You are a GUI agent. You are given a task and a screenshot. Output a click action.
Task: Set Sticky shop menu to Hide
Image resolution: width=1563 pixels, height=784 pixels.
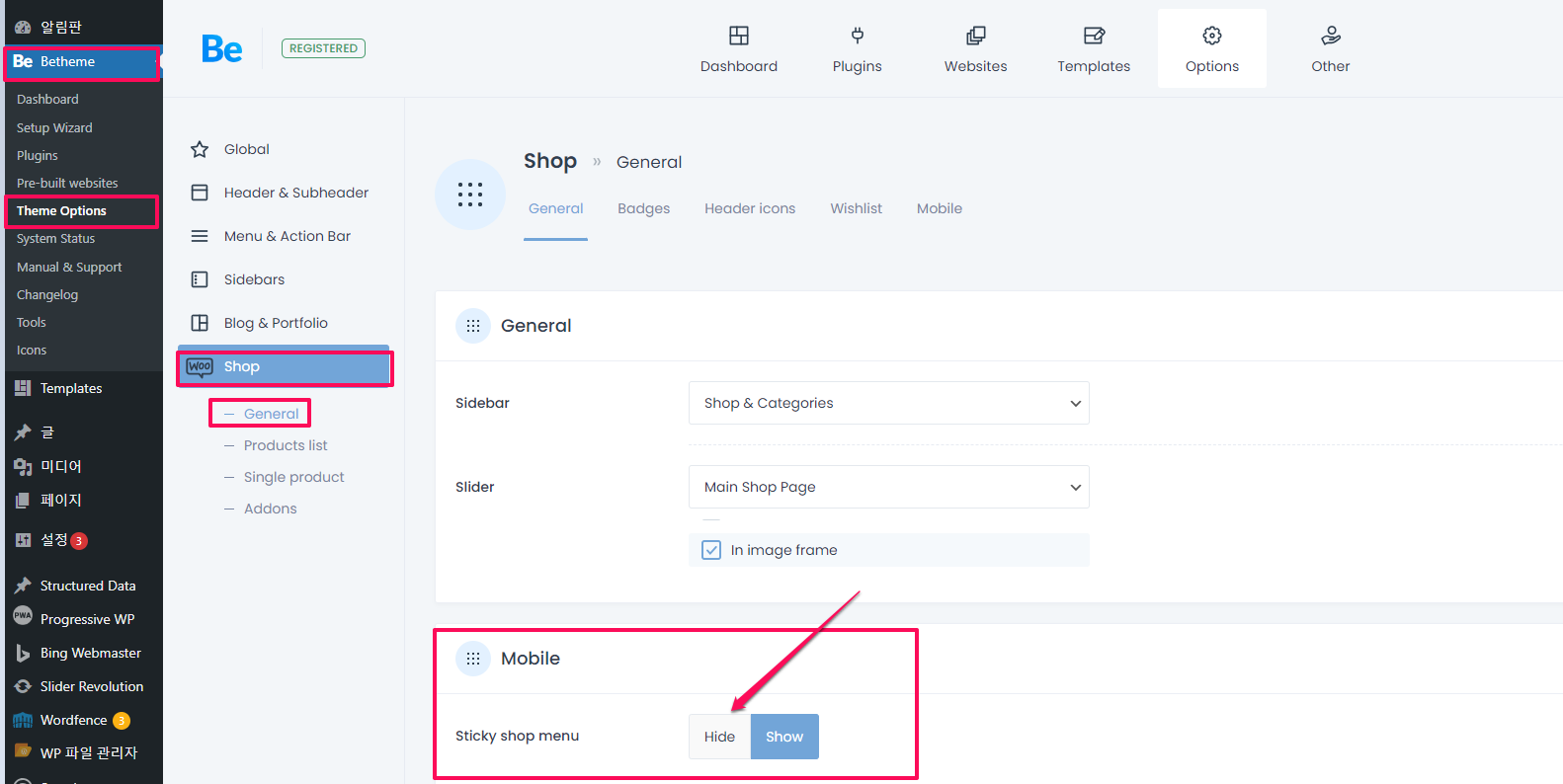pos(719,737)
